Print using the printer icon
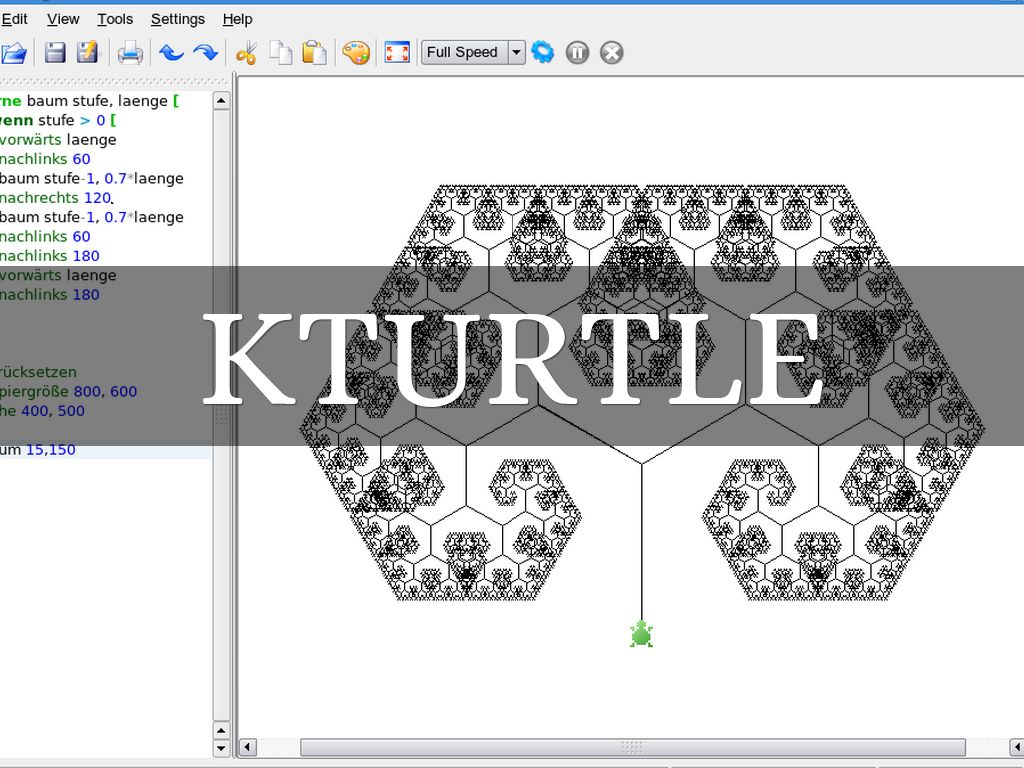Image resolution: width=1024 pixels, height=768 pixels. (x=130, y=53)
